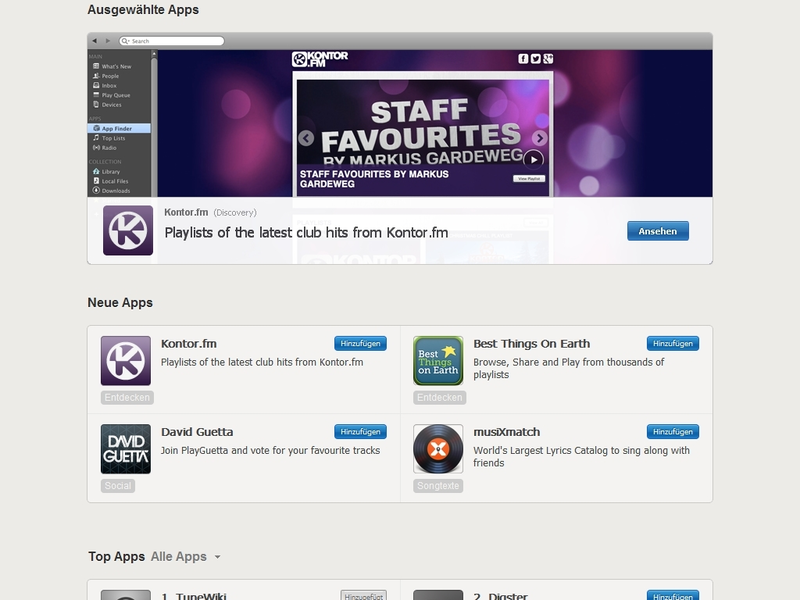Image resolution: width=800 pixels, height=600 pixels.
Task: Click the sidebar scrollbar in banner
Action: [x=154, y=123]
